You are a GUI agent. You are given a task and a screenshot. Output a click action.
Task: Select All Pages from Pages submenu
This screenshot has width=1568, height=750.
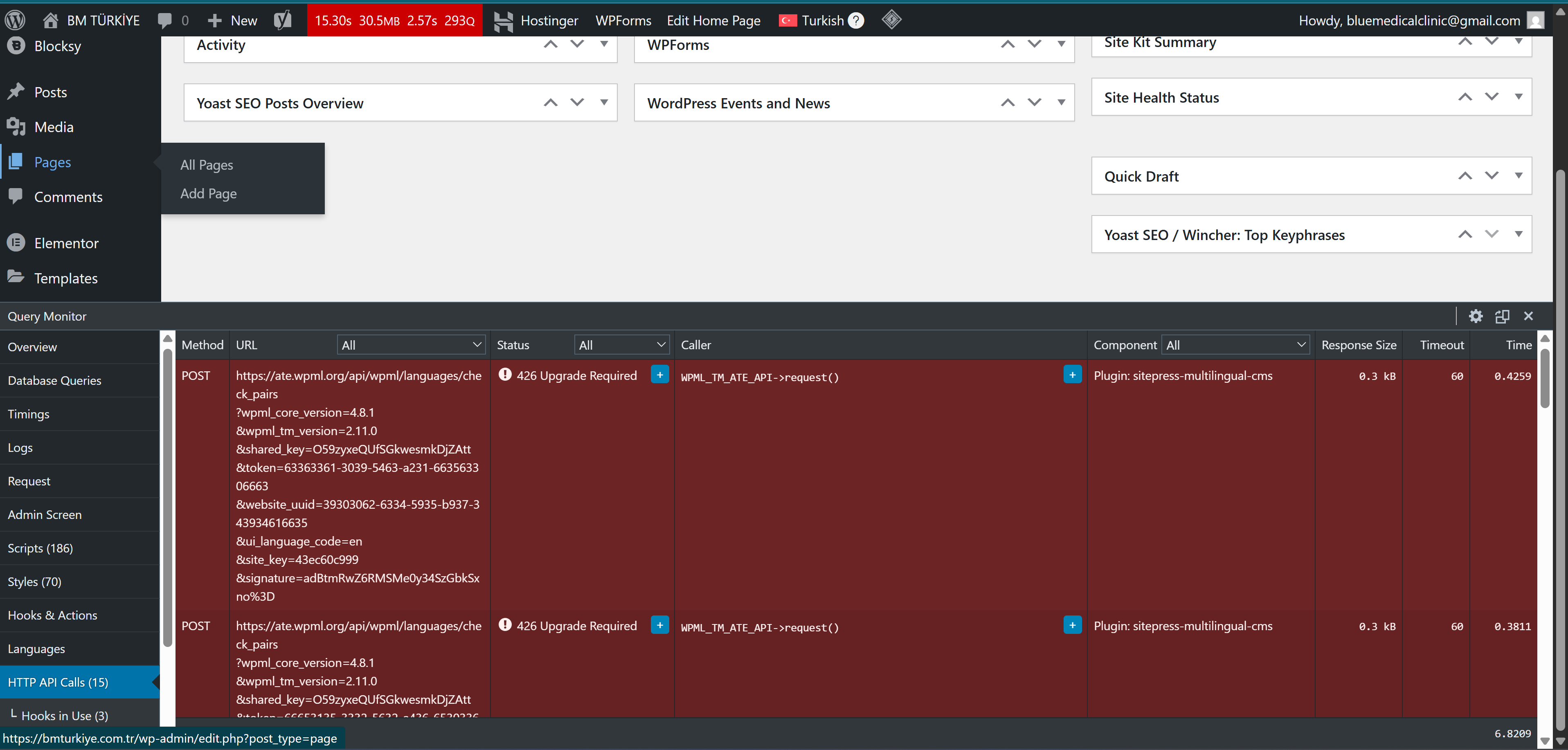206,165
